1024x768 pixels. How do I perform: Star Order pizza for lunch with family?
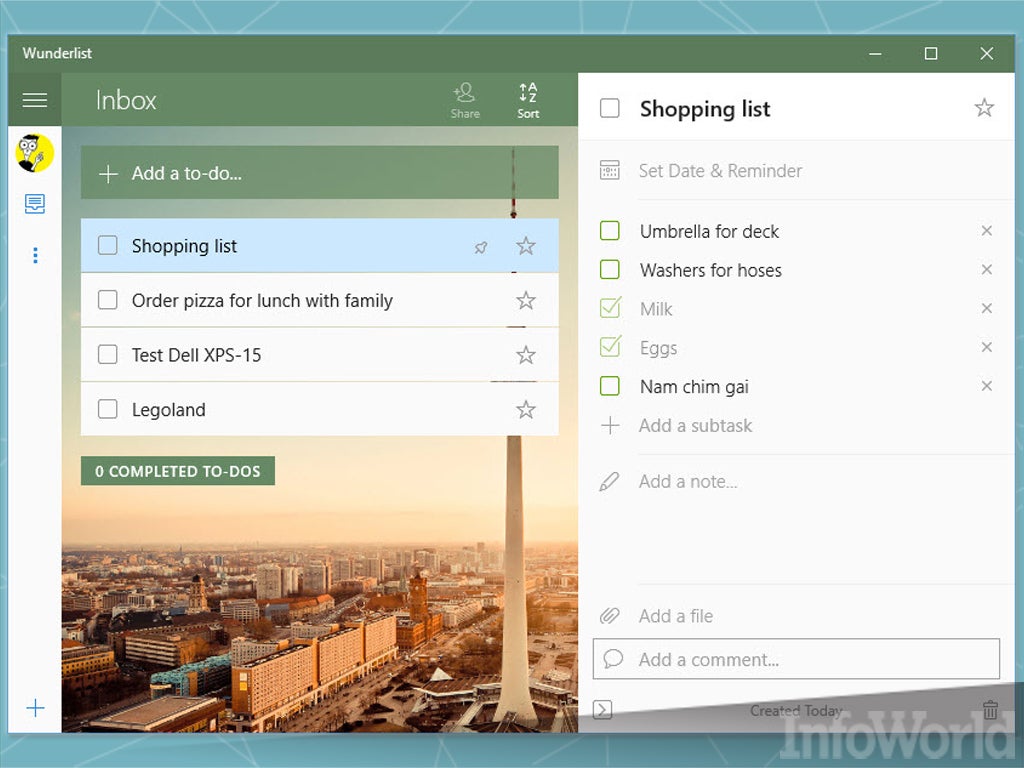click(x=526, y=300)
